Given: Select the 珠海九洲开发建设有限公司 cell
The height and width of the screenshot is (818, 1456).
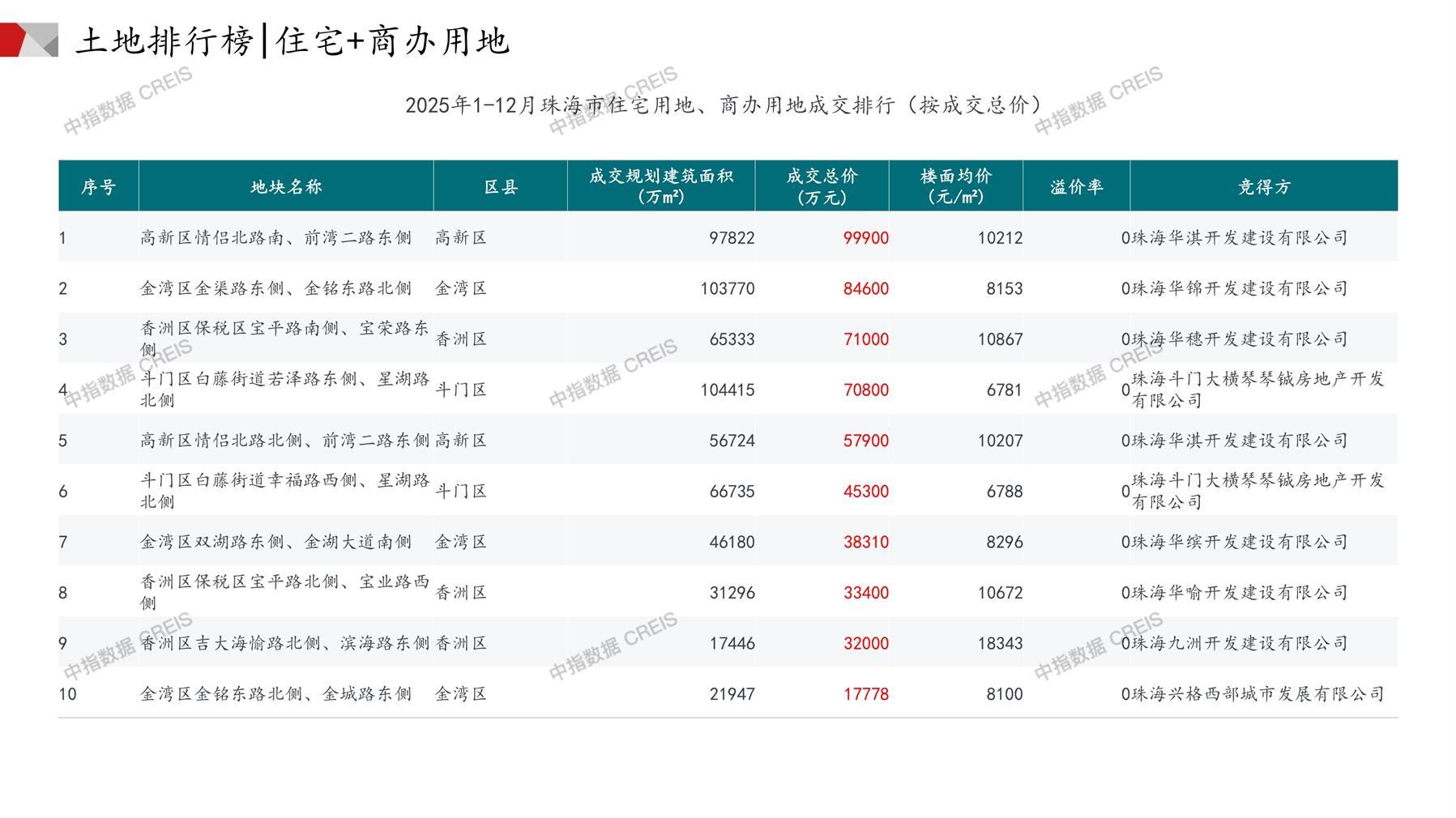Looking at the screenshot, I should [x=1240, y=644].
